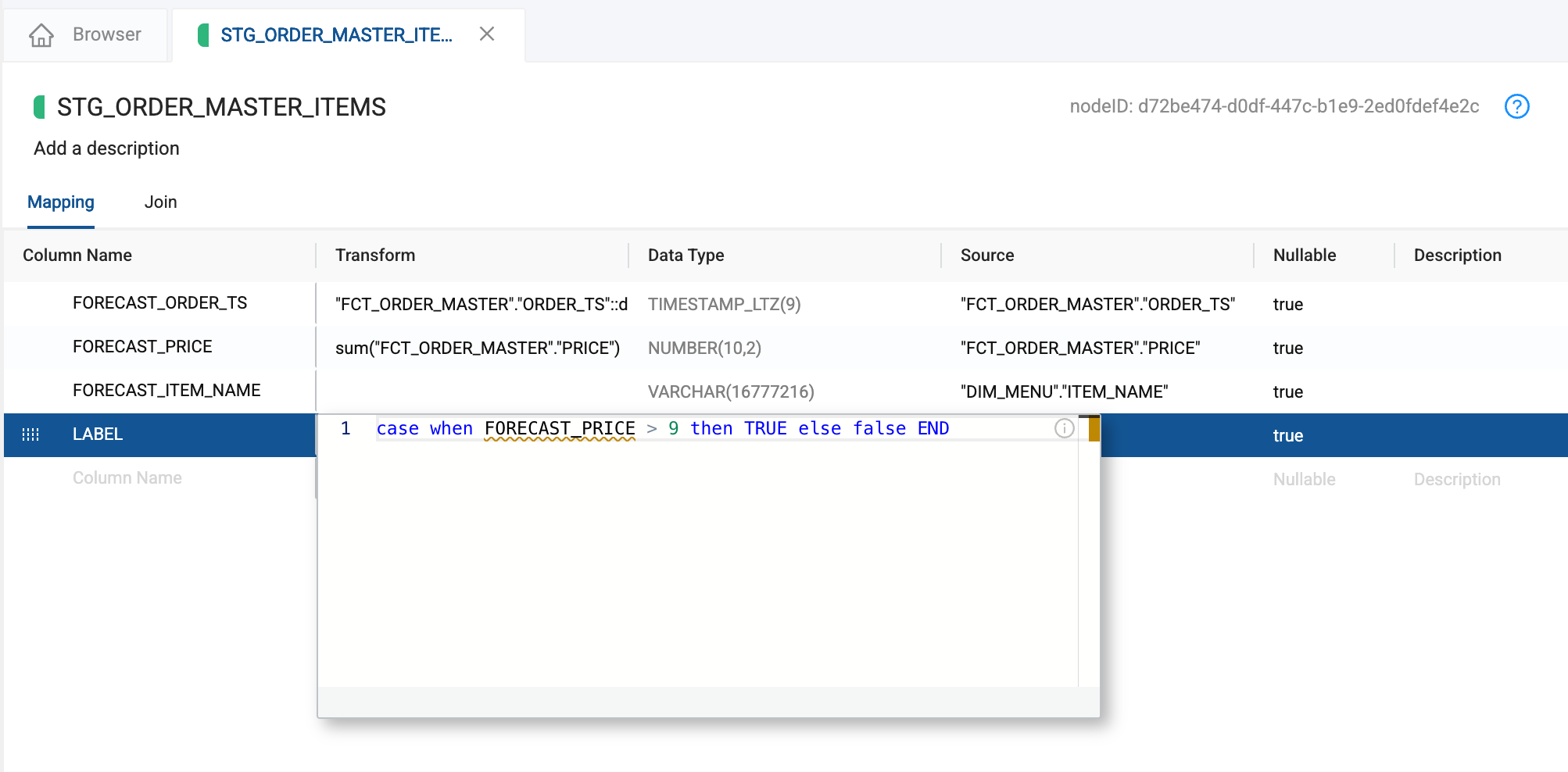Click the Source column header
This screenshot has height=772, width=1568.
click(987, 256)
